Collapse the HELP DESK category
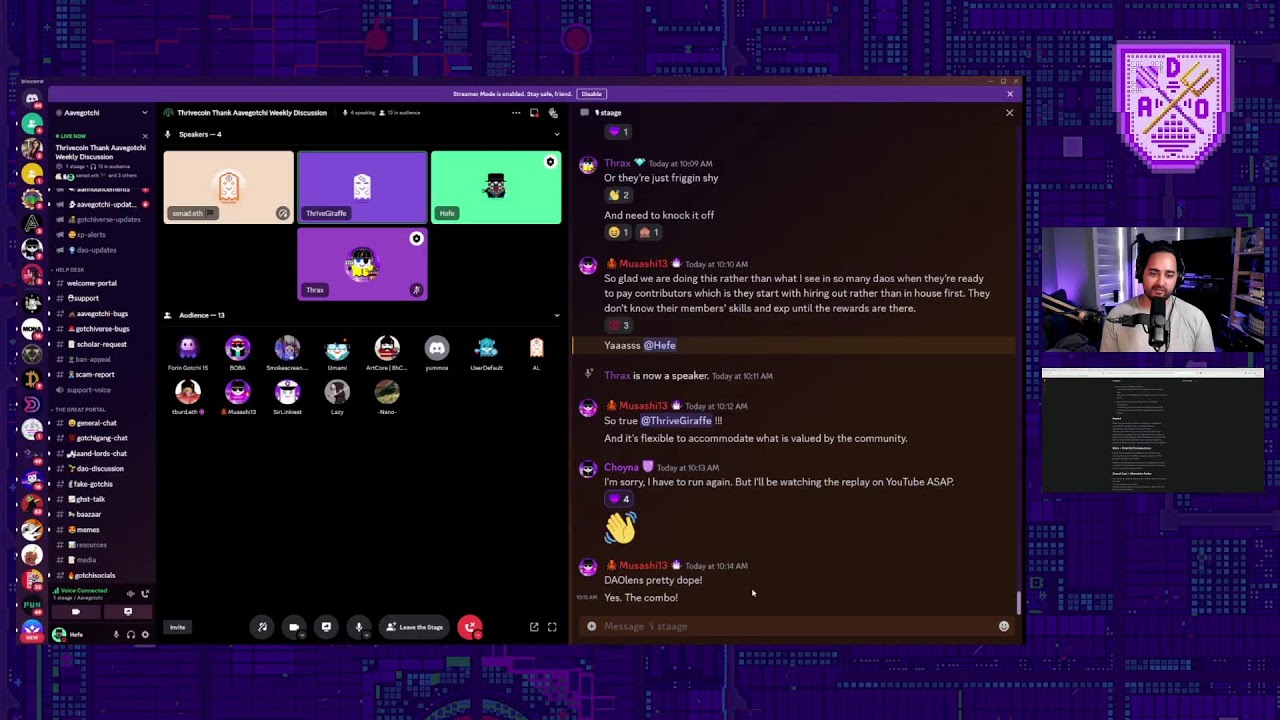1280x720 pixels. point(70,270)
